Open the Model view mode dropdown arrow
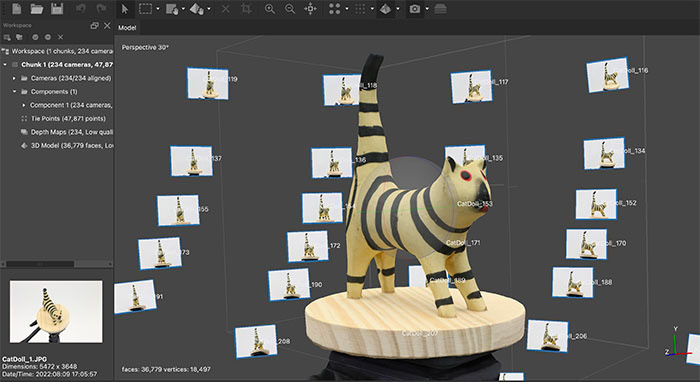Screen dimensions: 700x382 tap(398, 9)
